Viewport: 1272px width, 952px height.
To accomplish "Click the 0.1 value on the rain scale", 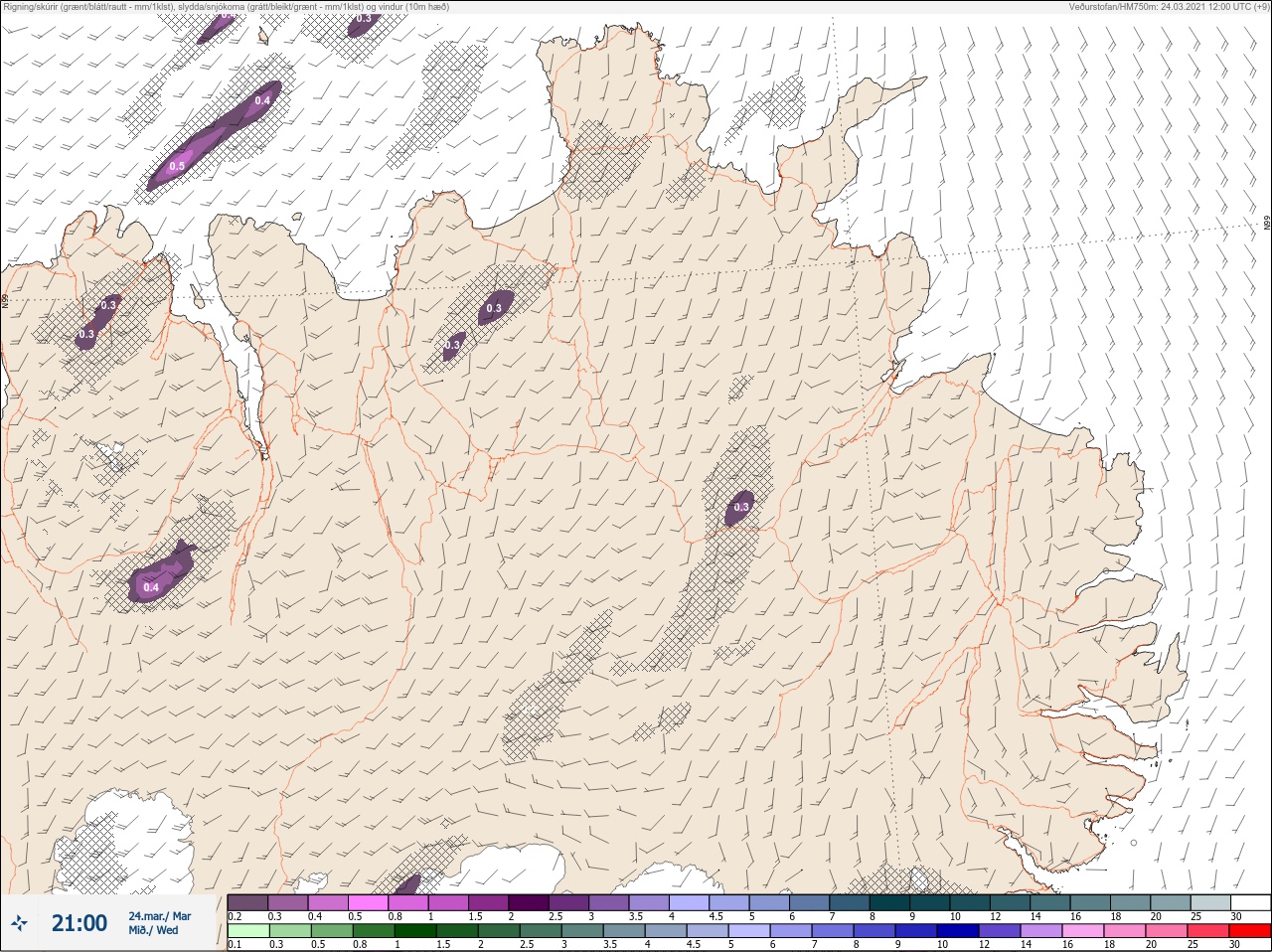I will pos(235,945).
